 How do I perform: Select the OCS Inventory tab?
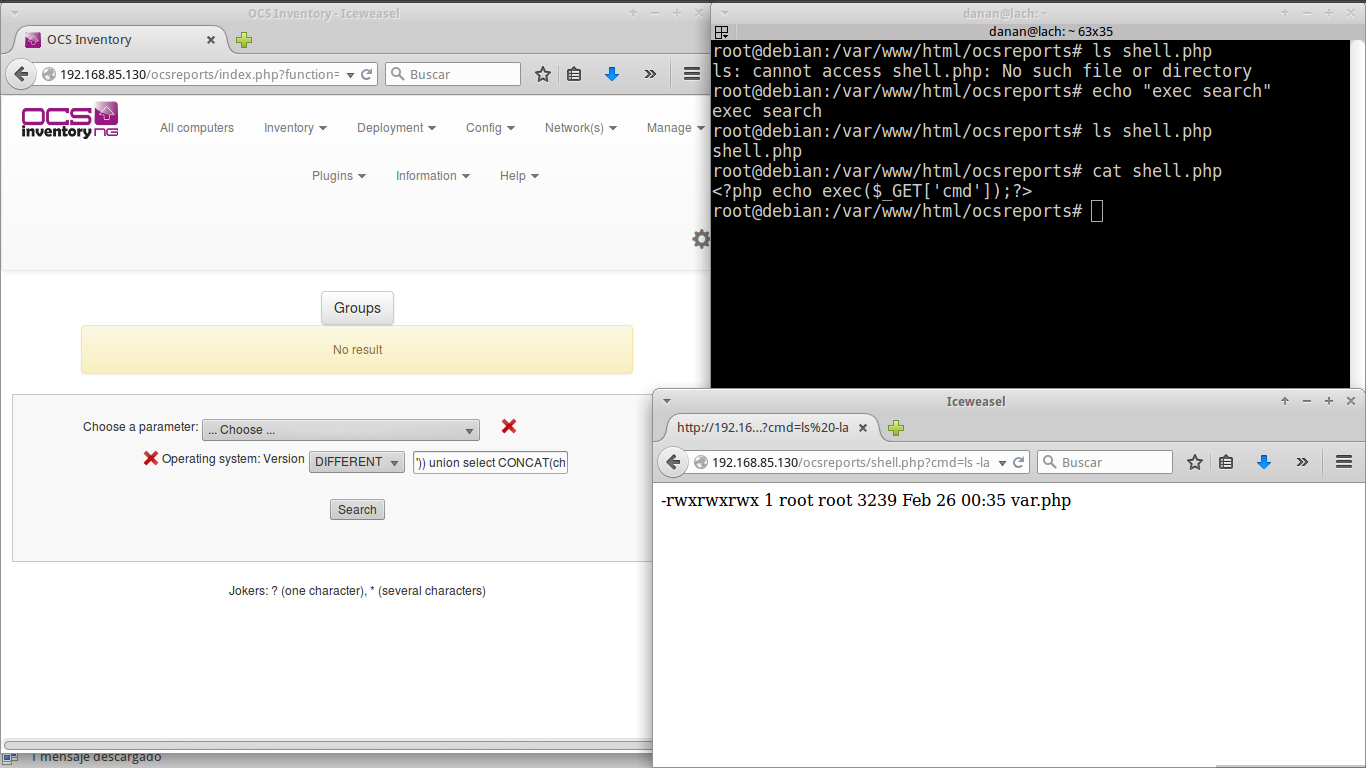click(x=118, y=40)
